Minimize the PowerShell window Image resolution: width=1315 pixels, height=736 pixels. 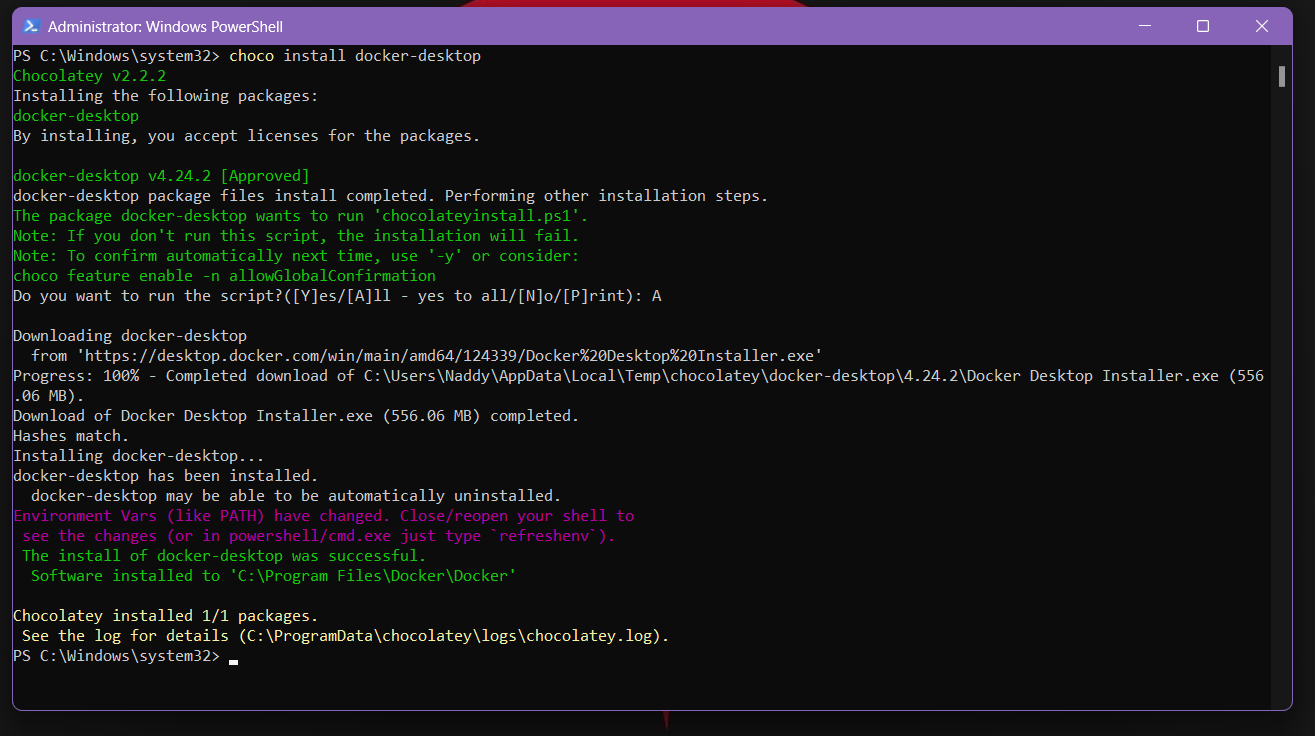(1145, 26)
